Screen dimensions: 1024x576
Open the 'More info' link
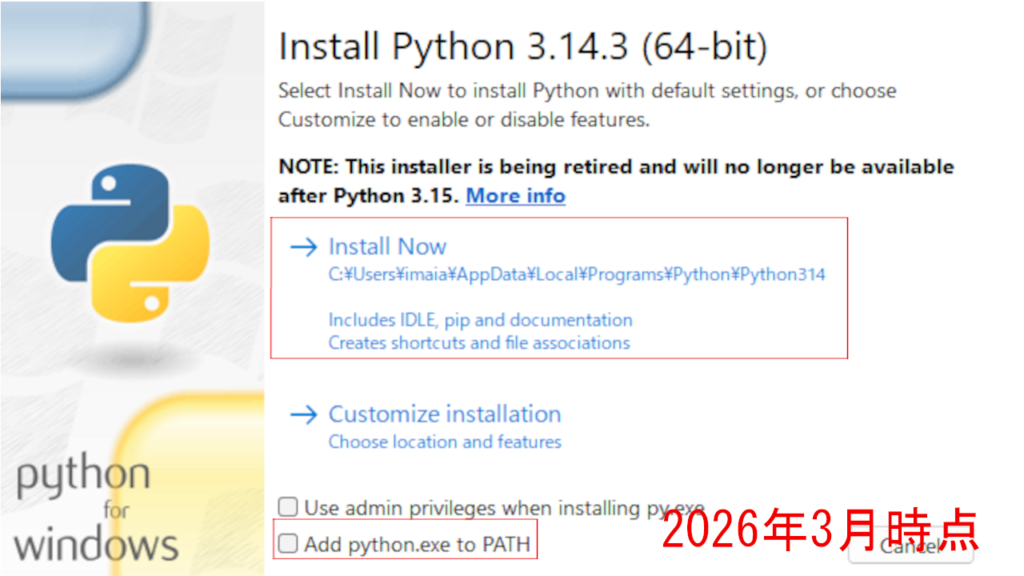[515, 196]
